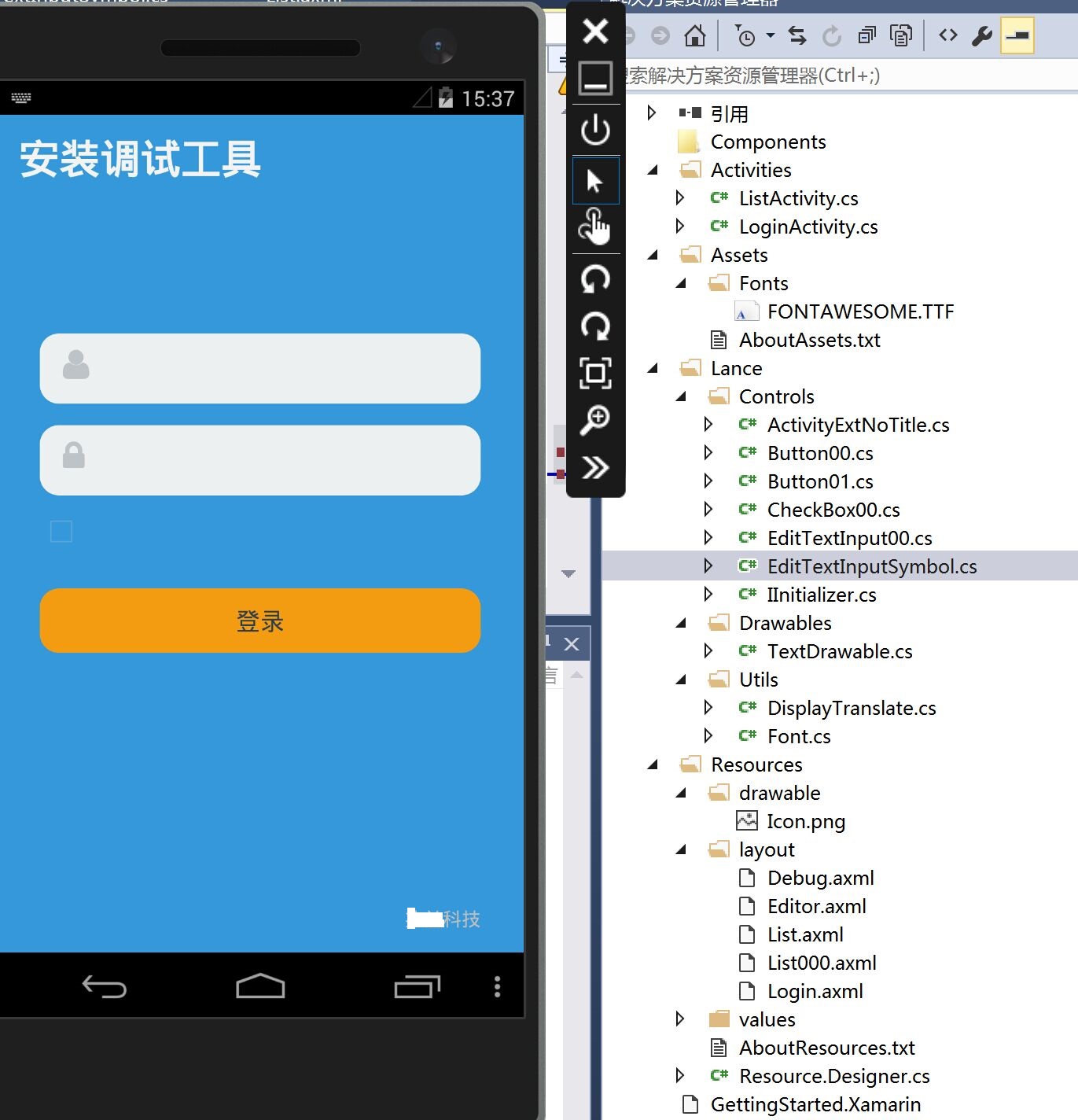Viewport: 1078px width, 1120px height.
Task: Tap the Android recent apps button
Action: click(x=417, y=986)
